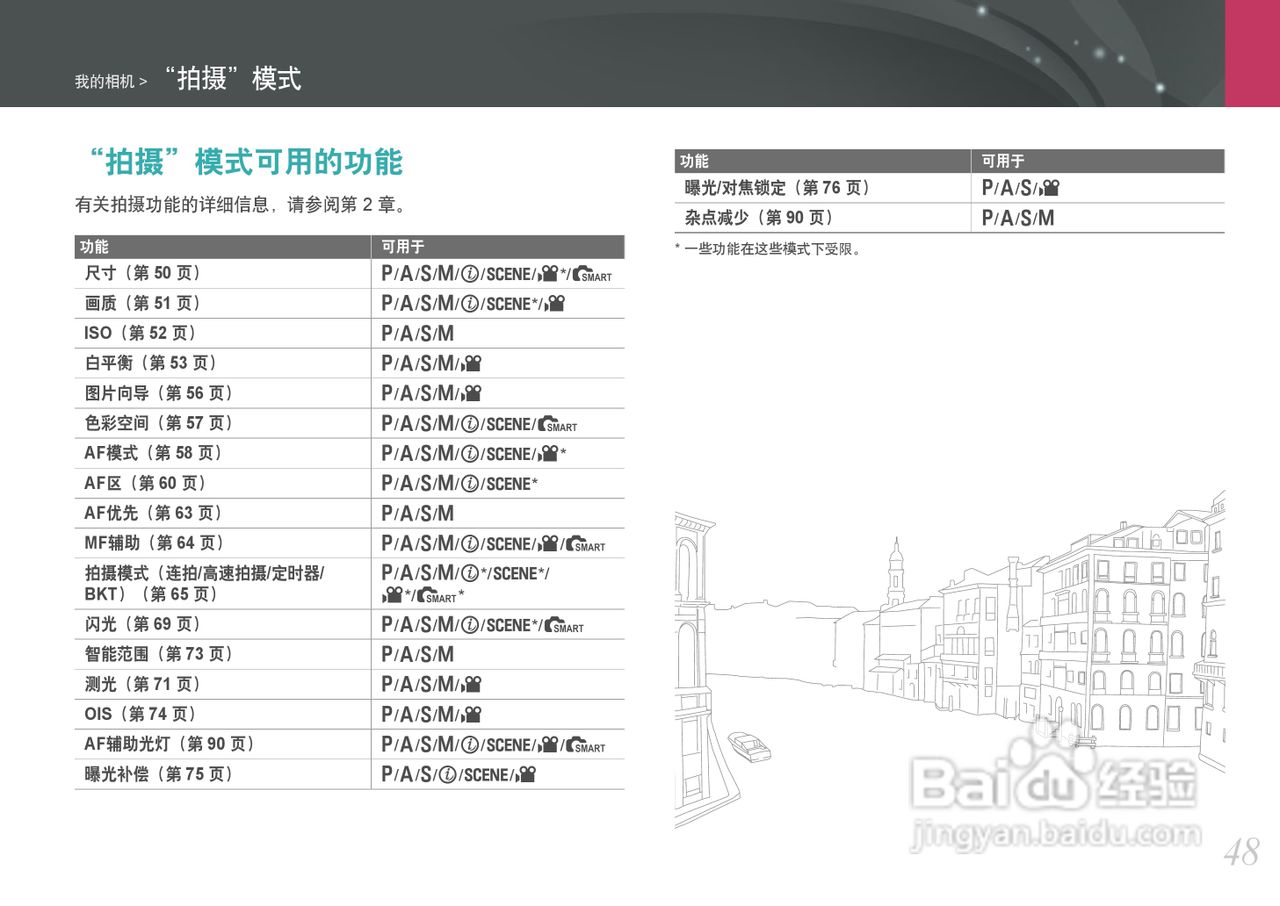Click the SMART camera icon in the 尺寸 row
The height and width of the screenshot is (906, 1280).
tap(592, 274)
